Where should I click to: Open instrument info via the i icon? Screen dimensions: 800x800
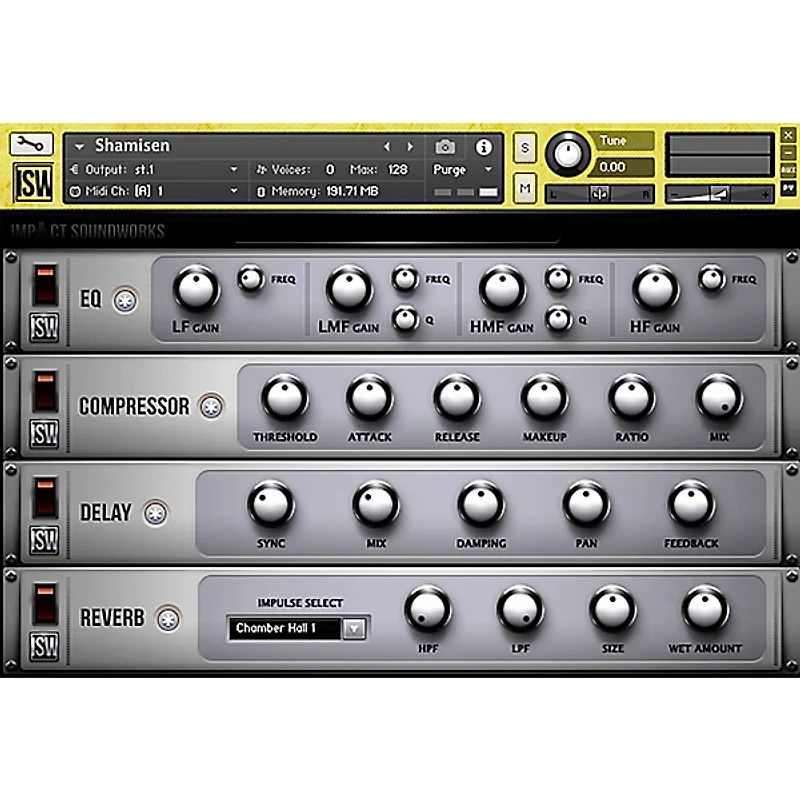coord(484,147)
